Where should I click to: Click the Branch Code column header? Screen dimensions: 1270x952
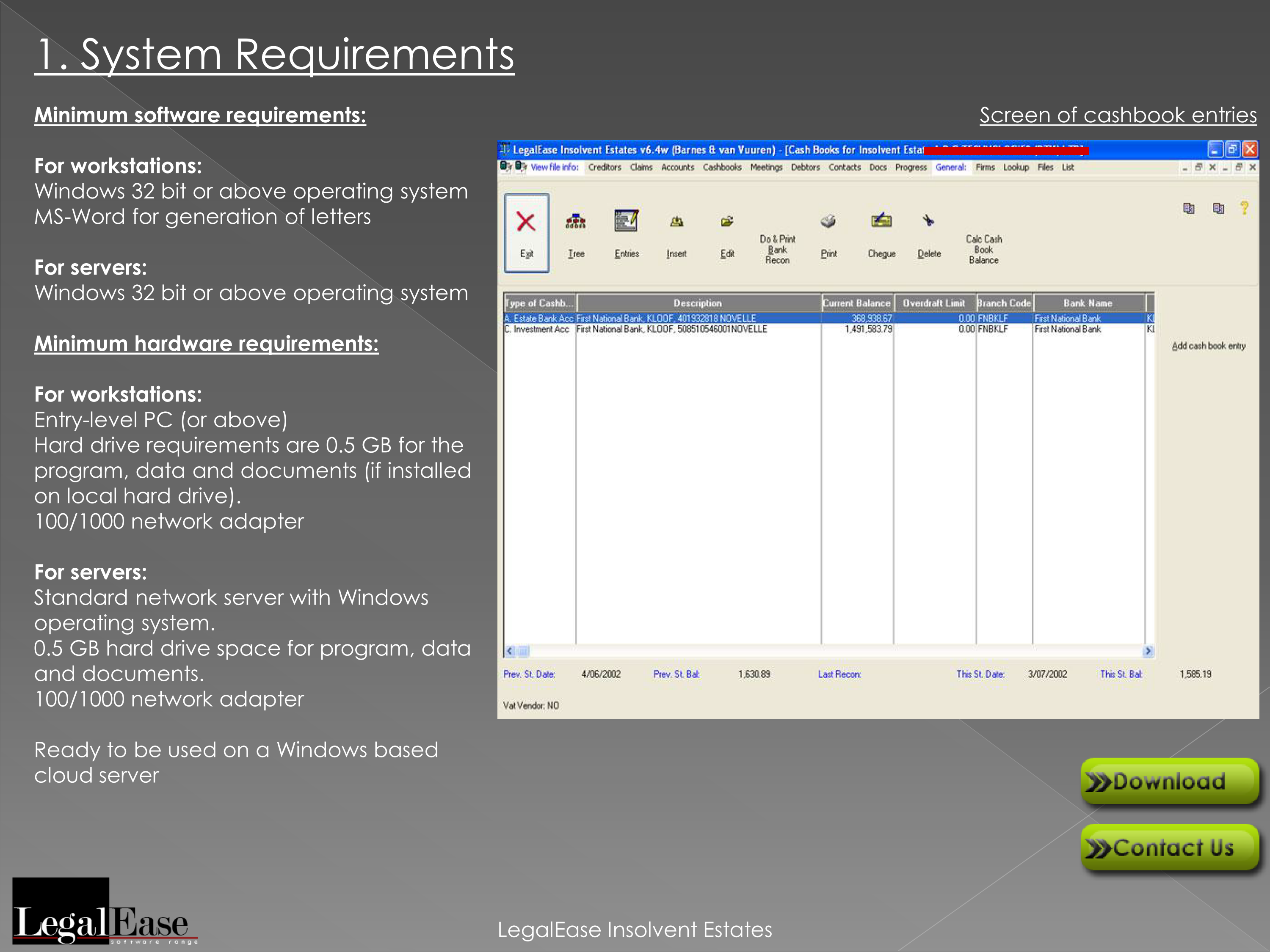pos(1004,303)
